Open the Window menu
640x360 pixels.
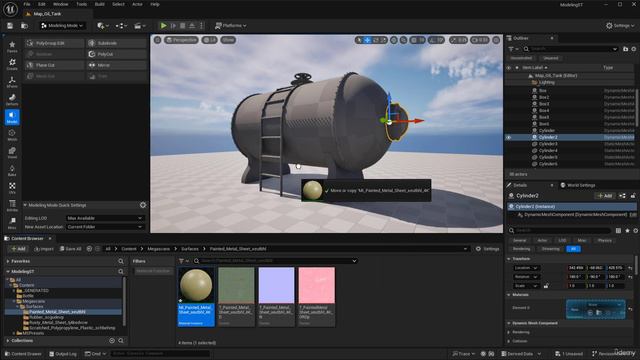(x=60, y=4)
